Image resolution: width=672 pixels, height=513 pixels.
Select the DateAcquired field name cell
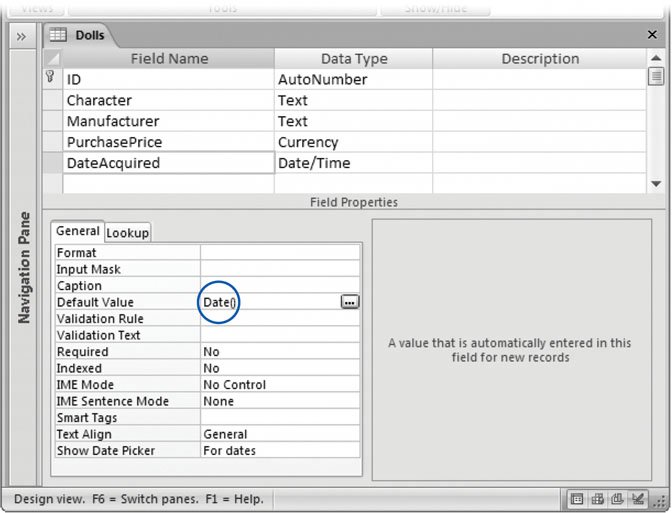click(x=167, y=163)
